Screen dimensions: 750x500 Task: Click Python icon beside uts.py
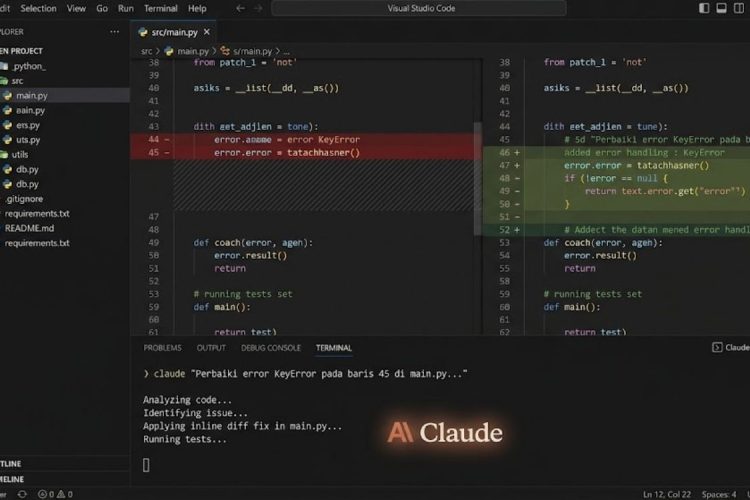click(x=8, y=140)
